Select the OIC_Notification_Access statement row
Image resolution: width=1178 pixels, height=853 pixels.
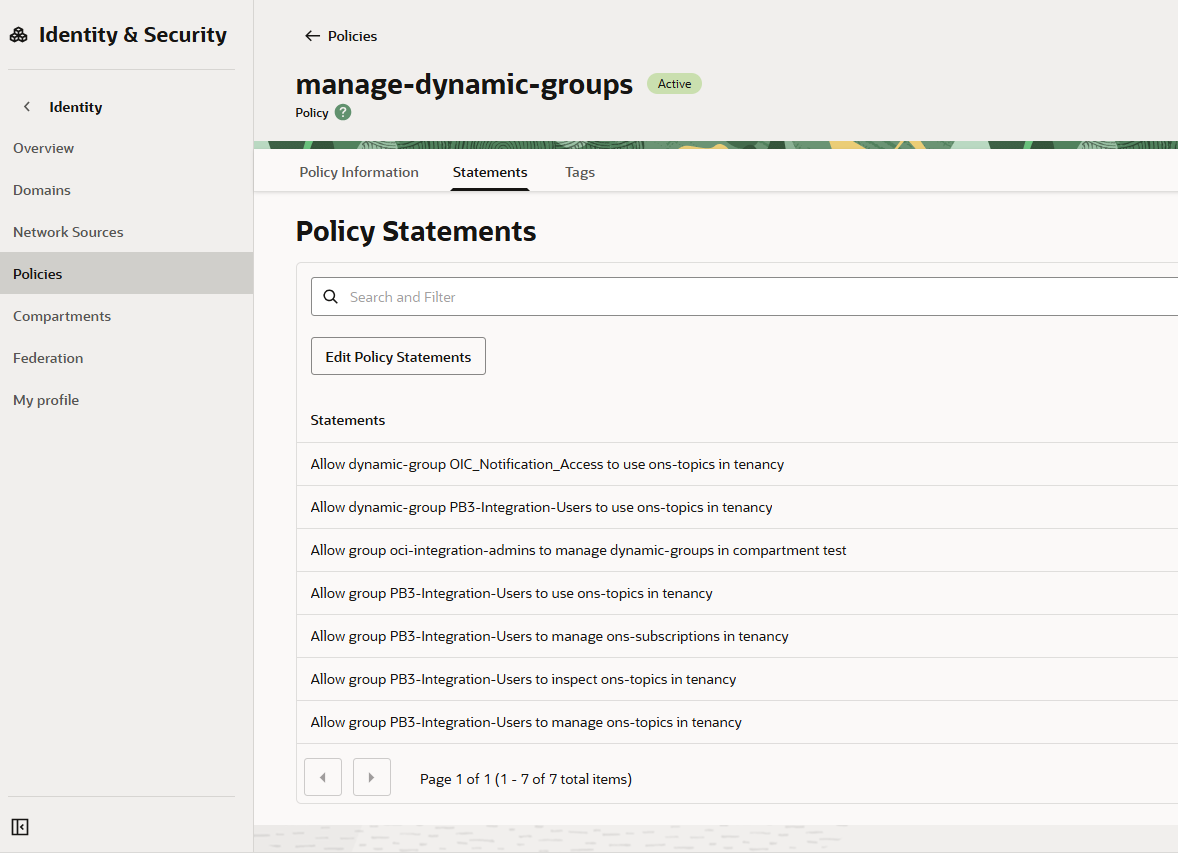coord(547,464)
